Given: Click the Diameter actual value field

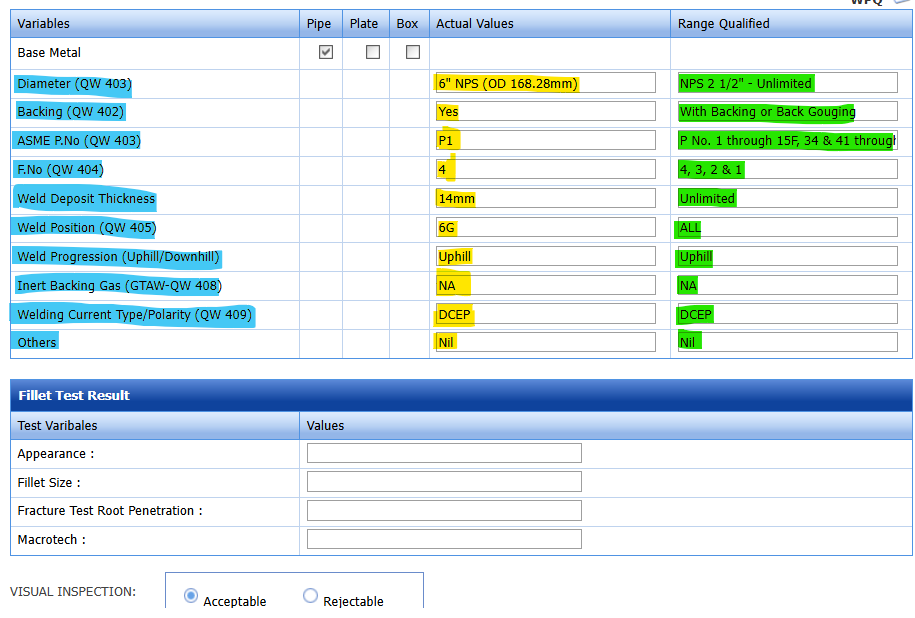Looking at the screenshot, I should click(545, 83).
